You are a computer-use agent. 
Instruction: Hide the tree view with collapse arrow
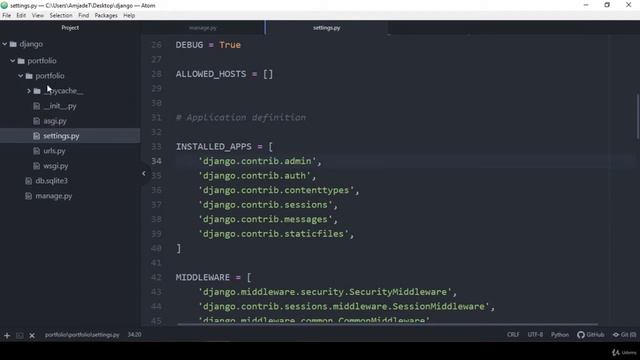(144, 173)
